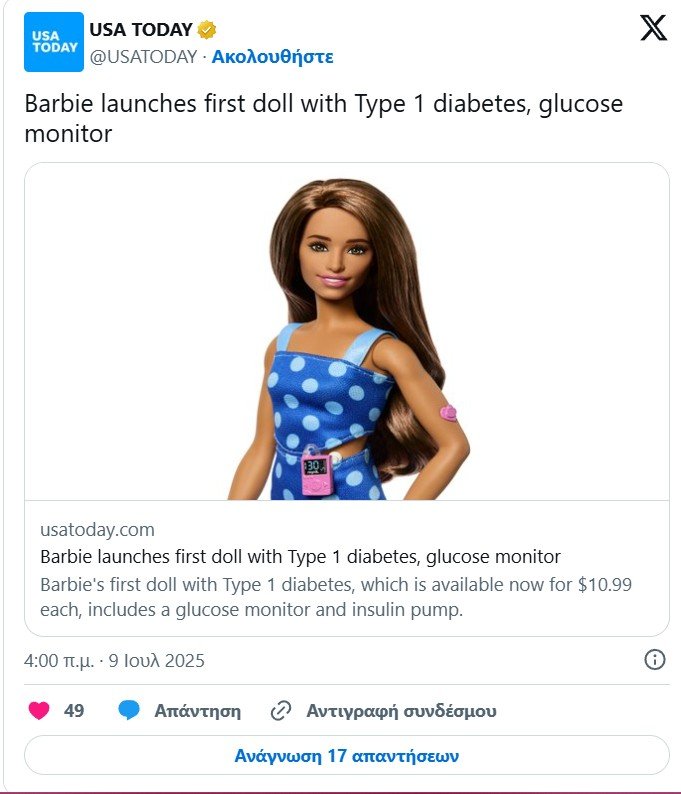
Task: Click the gold verified badge
Action: [x=207, y=30]
